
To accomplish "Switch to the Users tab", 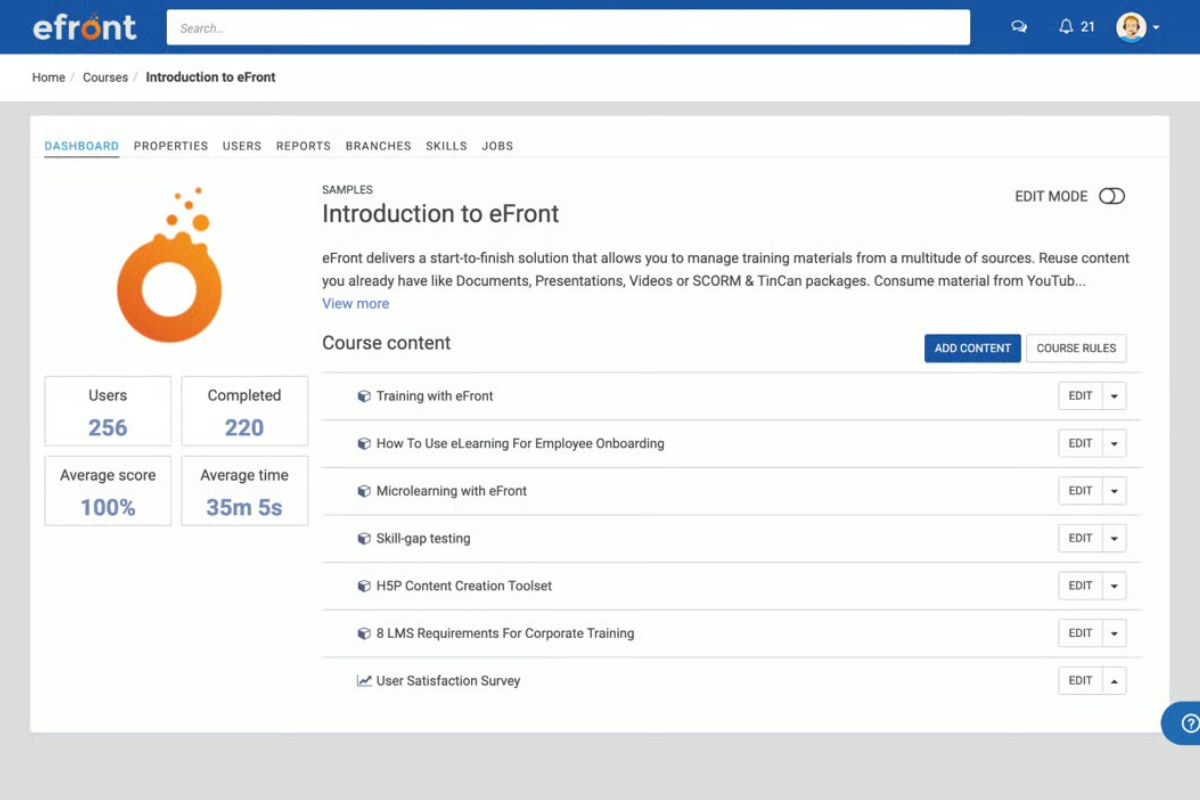I will [242, 146].
